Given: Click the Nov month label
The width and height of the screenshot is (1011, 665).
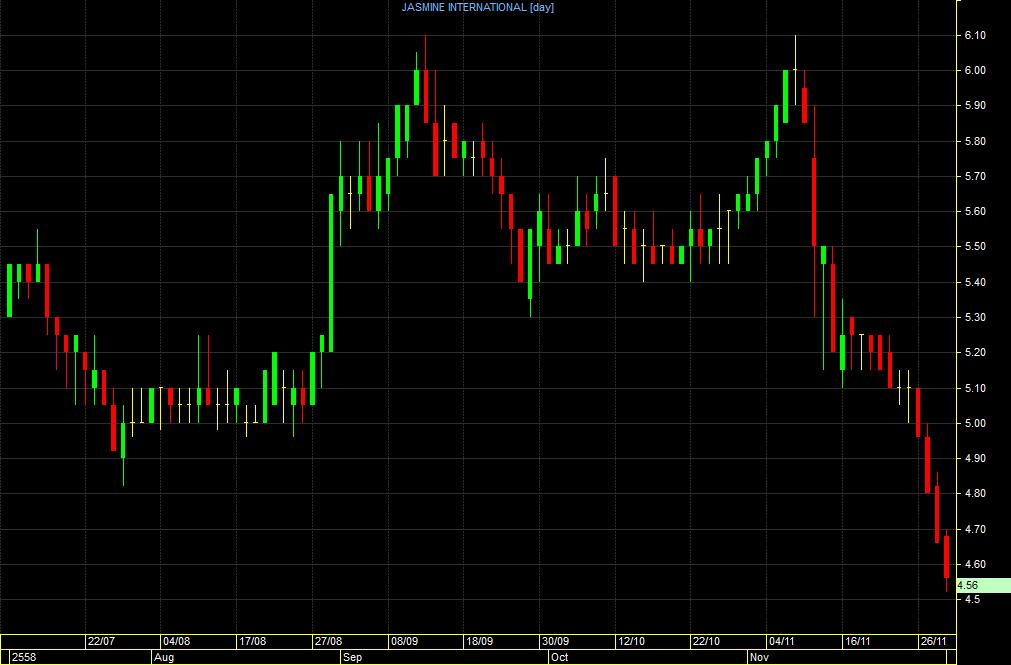Looking at the screenshot, I should [x=760, y=657].
